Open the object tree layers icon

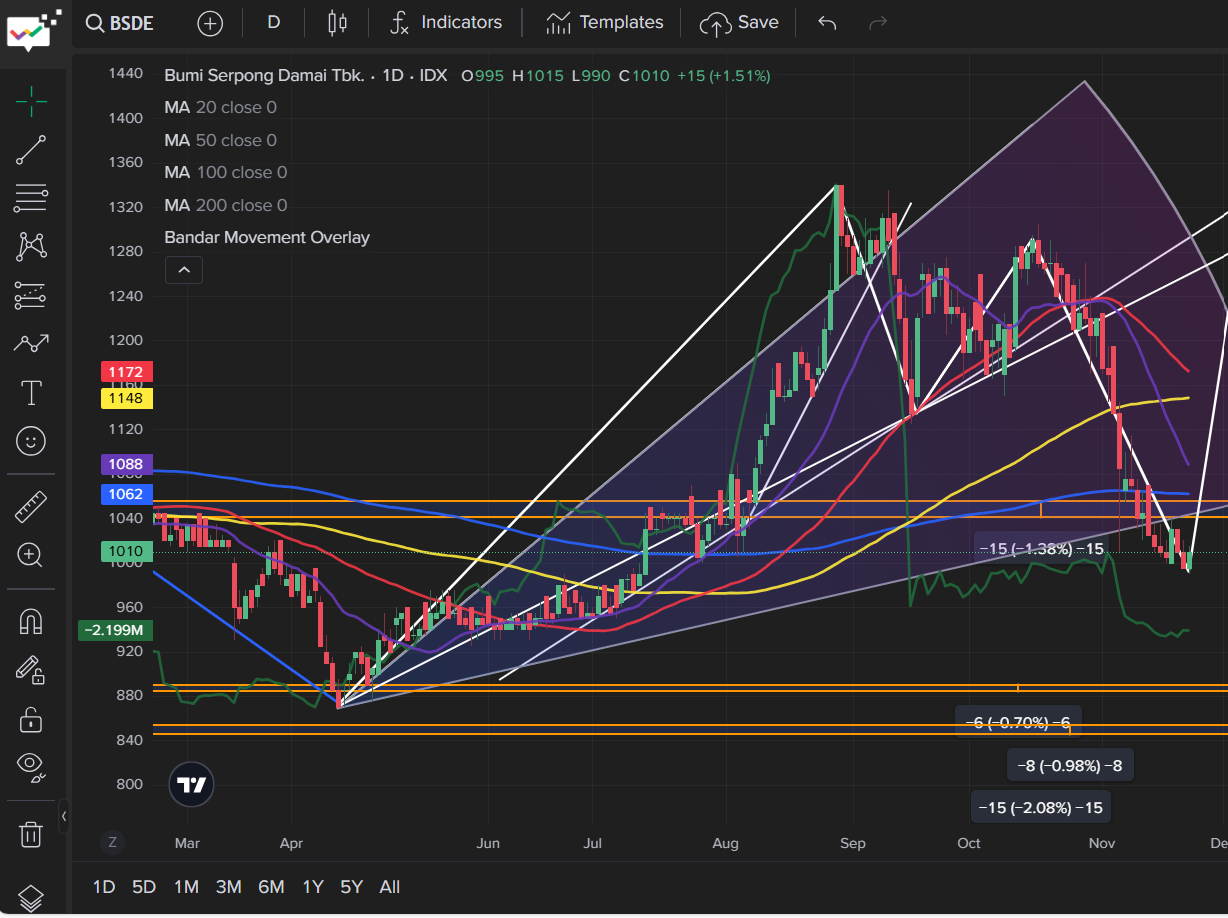[30, 897]
